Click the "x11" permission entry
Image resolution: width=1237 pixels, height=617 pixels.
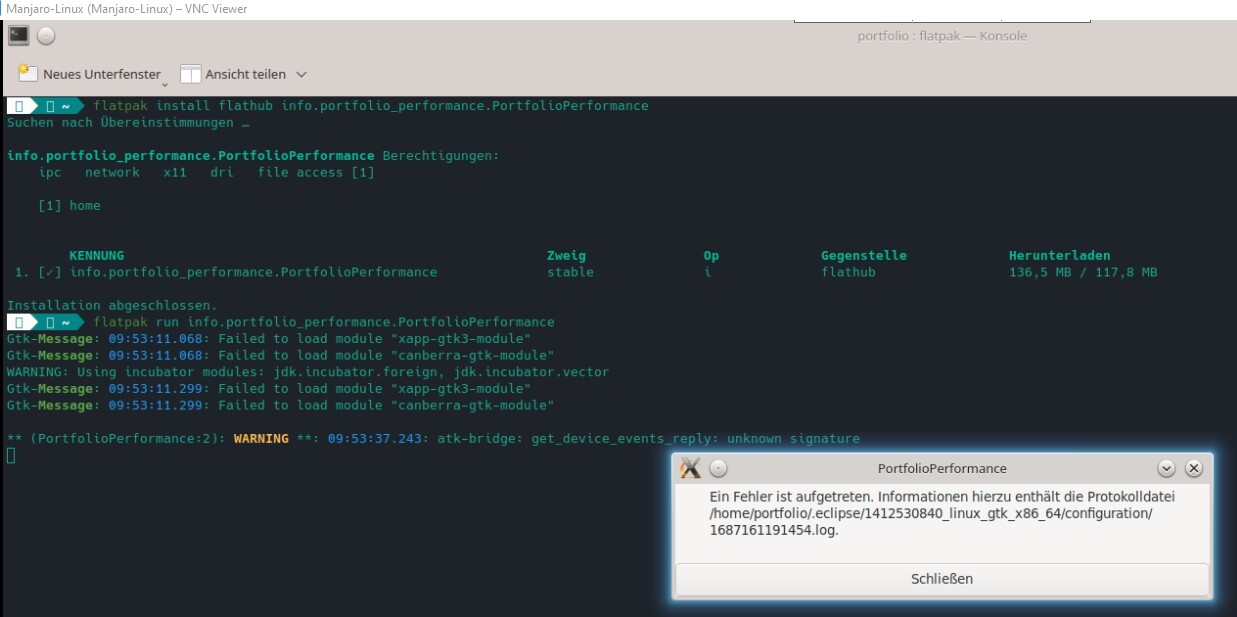175,172
